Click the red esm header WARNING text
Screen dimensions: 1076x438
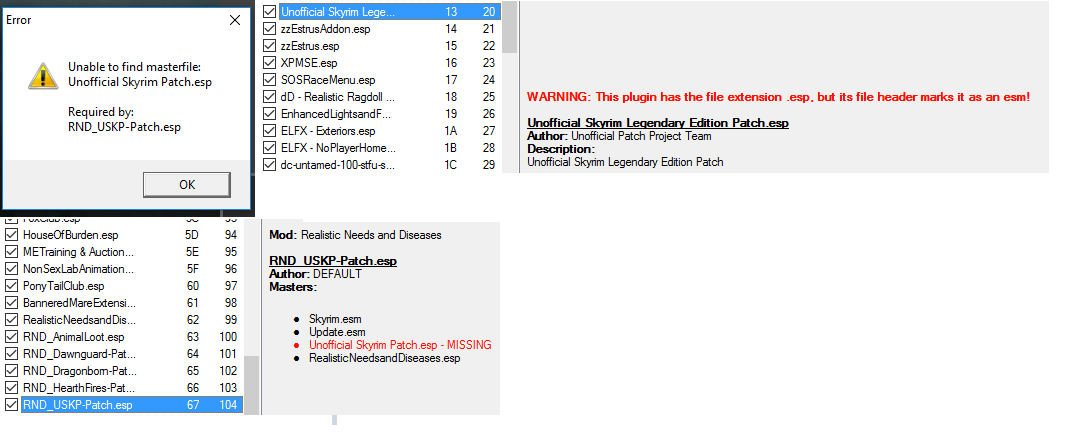coord(778,97)
